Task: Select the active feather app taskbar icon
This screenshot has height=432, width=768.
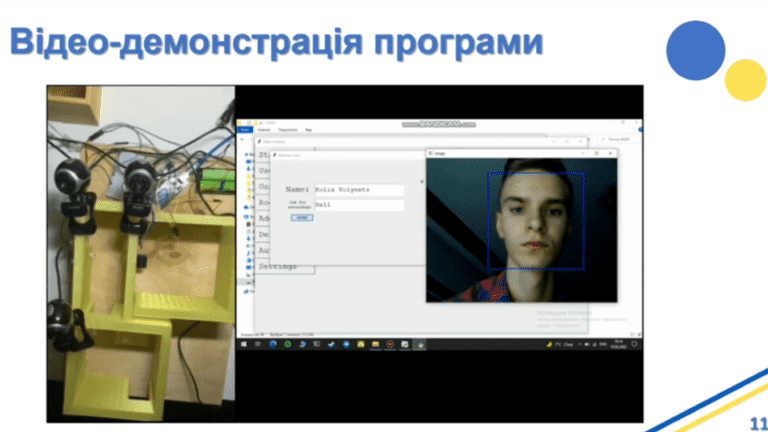Action: (420, 344)
